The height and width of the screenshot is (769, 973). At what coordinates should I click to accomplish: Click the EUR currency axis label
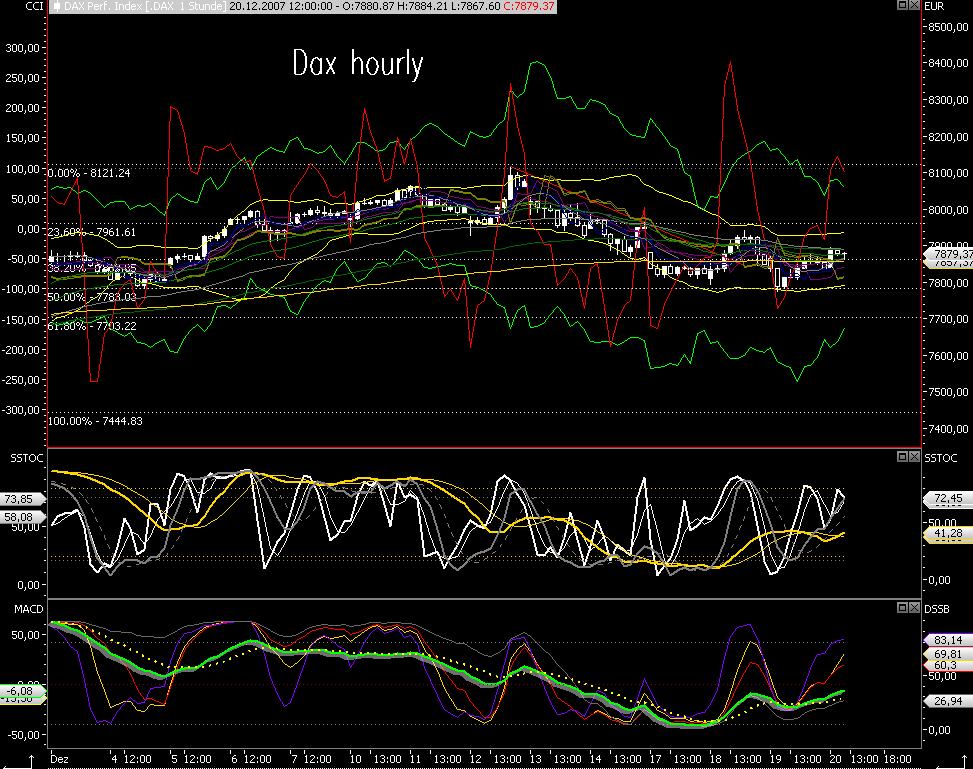tap(934, 6)
